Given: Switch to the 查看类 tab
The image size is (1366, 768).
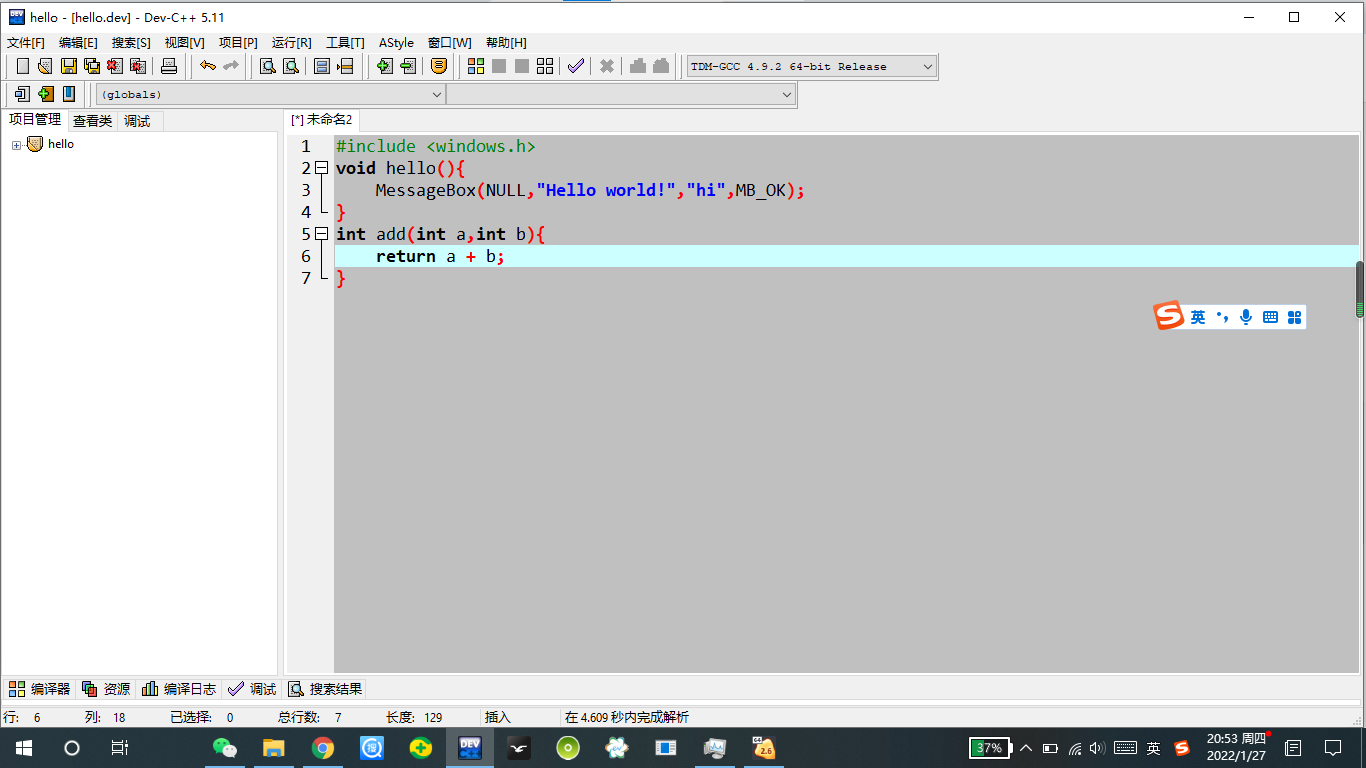Looking at the screenshot, I should point(92,120).
